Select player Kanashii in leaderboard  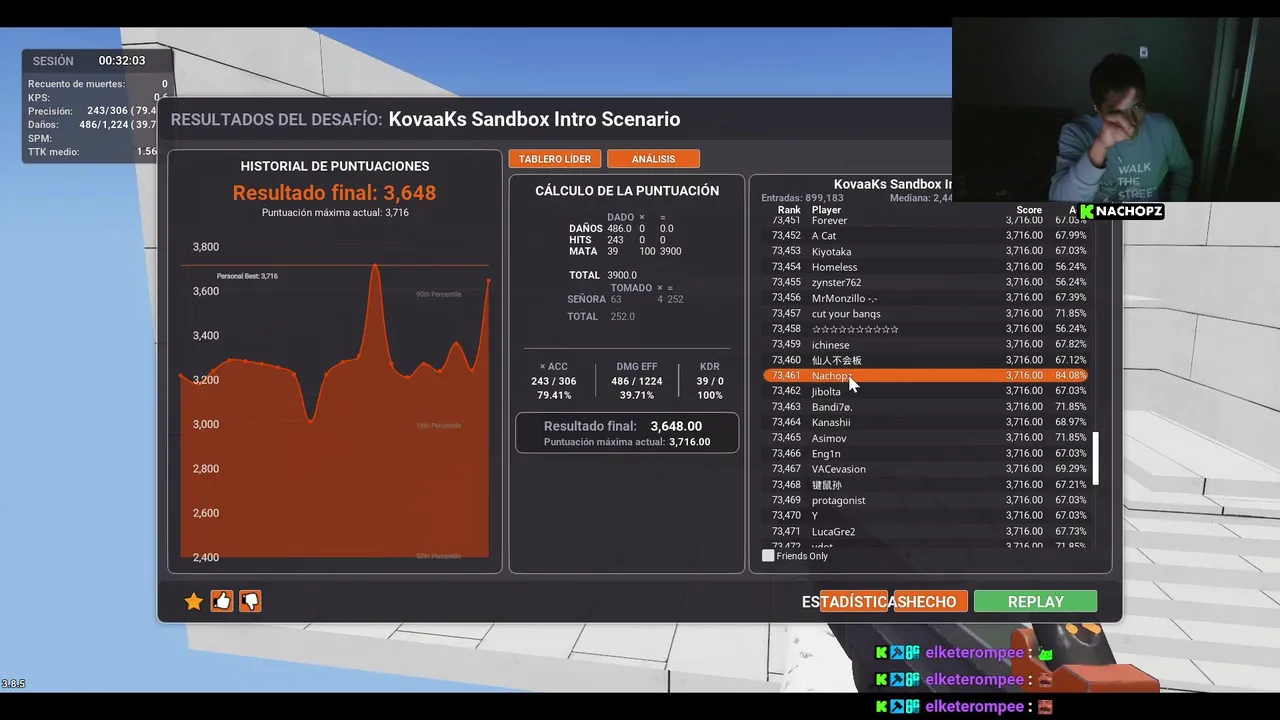926,422
